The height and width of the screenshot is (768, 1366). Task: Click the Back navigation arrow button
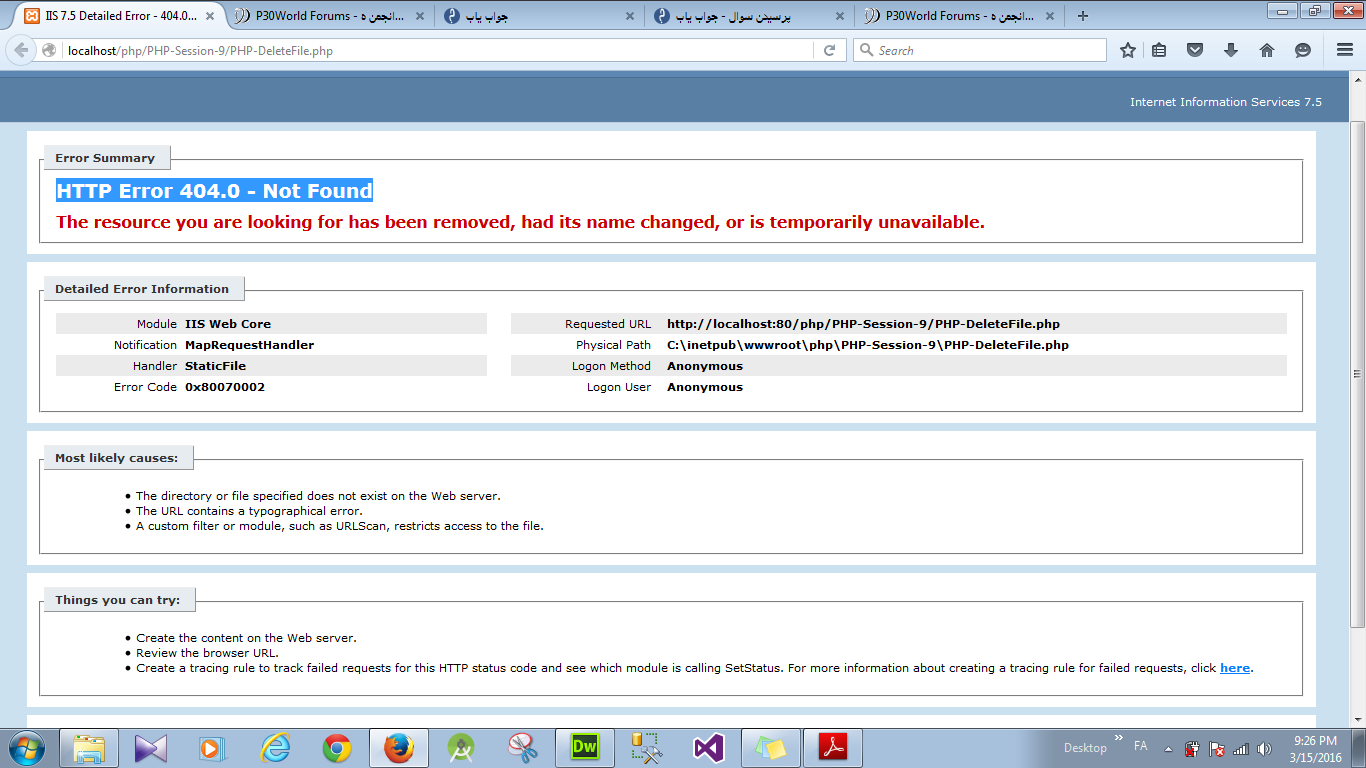21,50
